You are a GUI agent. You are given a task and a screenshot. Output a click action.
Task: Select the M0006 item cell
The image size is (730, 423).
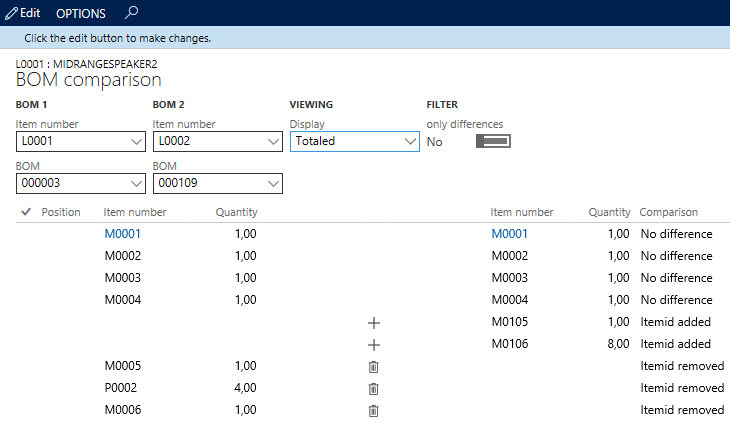pyautogui.click(x=123, y=410)
